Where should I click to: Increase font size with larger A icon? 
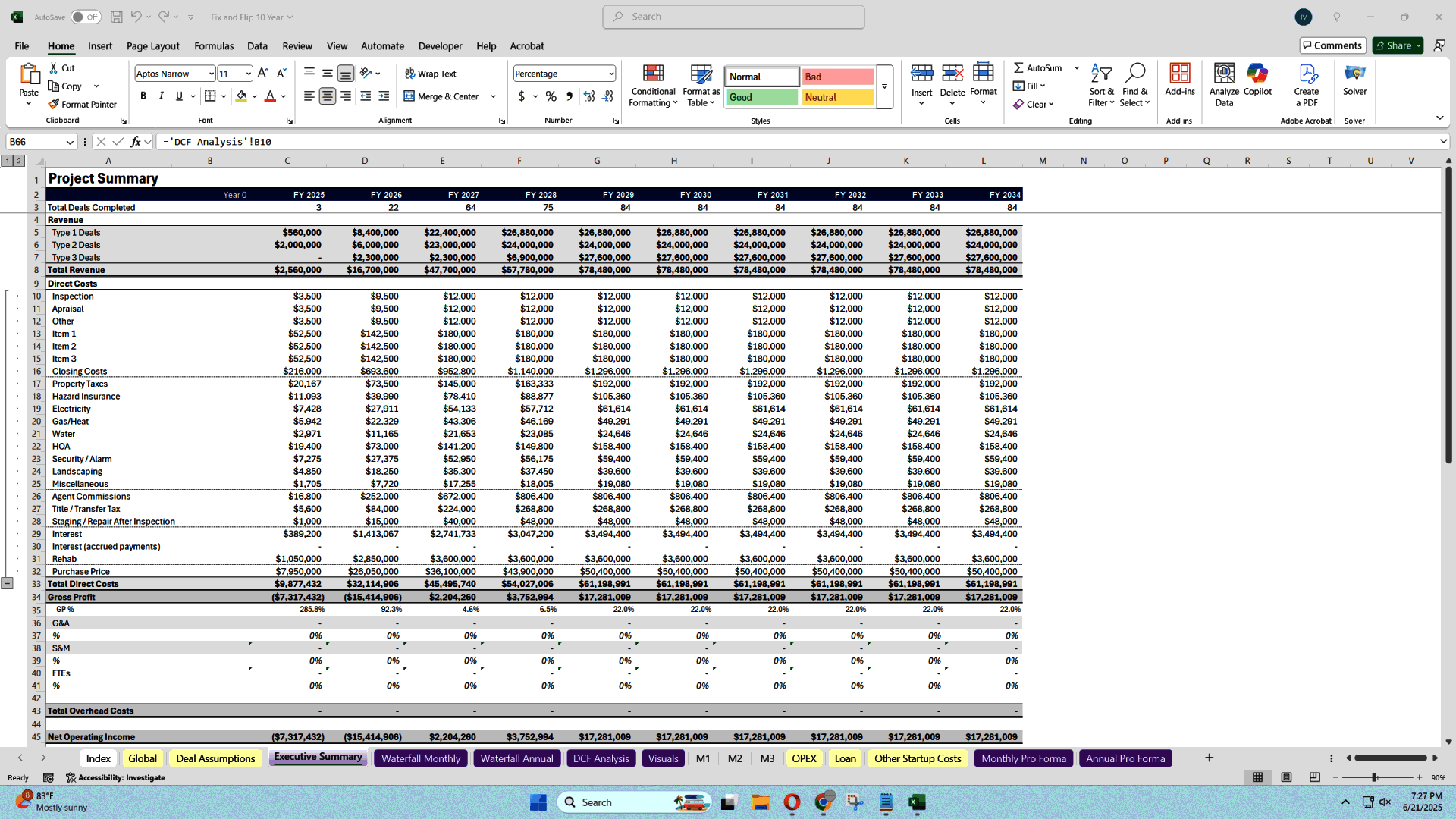click(x=262, y=74)
